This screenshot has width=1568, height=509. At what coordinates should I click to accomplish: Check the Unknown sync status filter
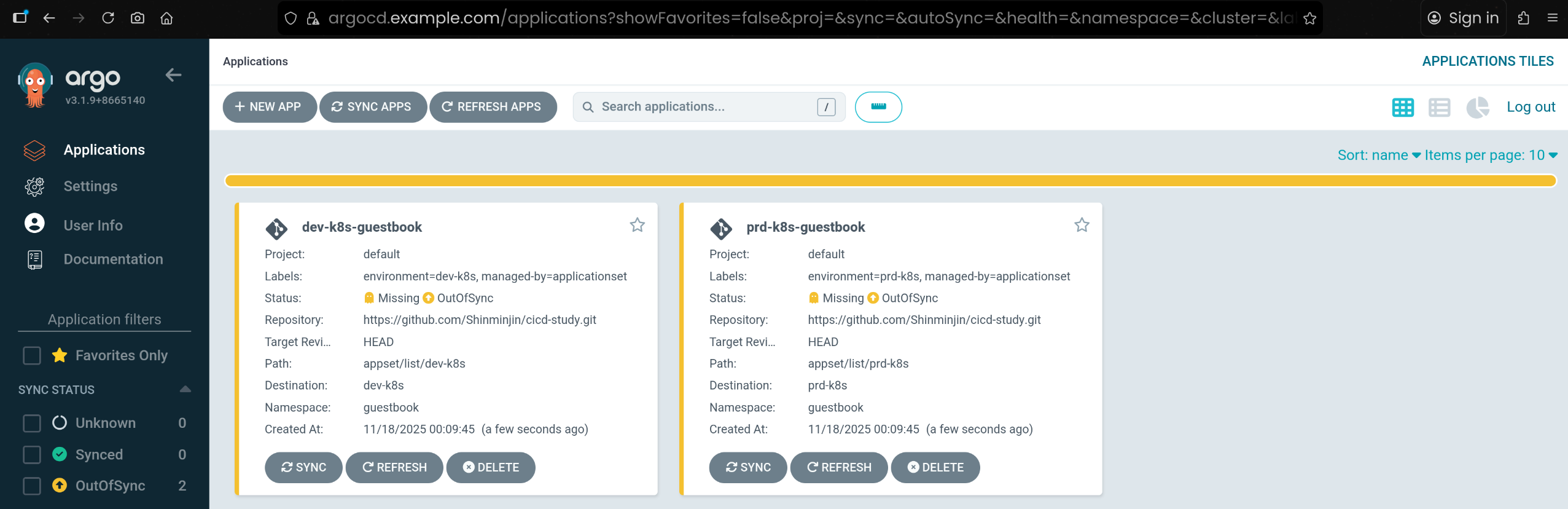click(32, 423)
